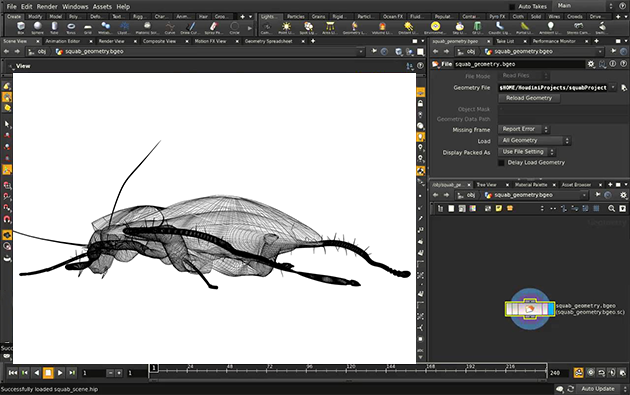Click the Reload Geometry button

click(x=529, y=98)
